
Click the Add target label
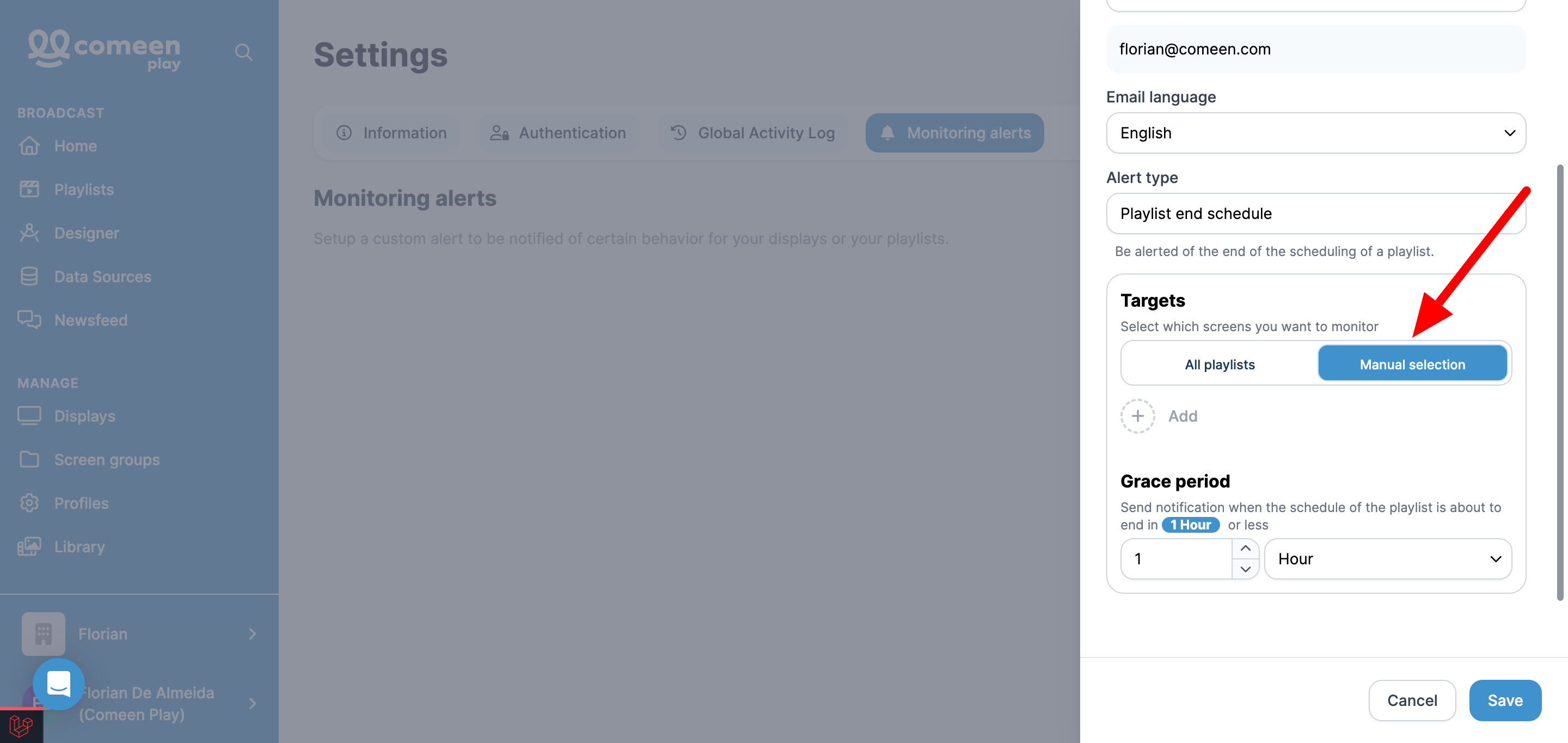(1183, 416)
